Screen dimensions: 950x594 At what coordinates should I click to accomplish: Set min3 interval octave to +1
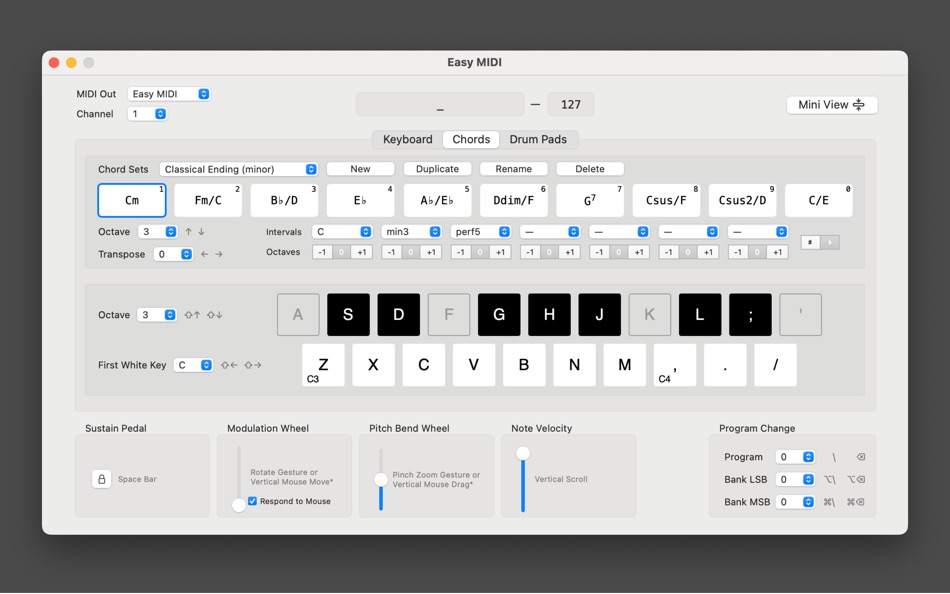point(431,252)
